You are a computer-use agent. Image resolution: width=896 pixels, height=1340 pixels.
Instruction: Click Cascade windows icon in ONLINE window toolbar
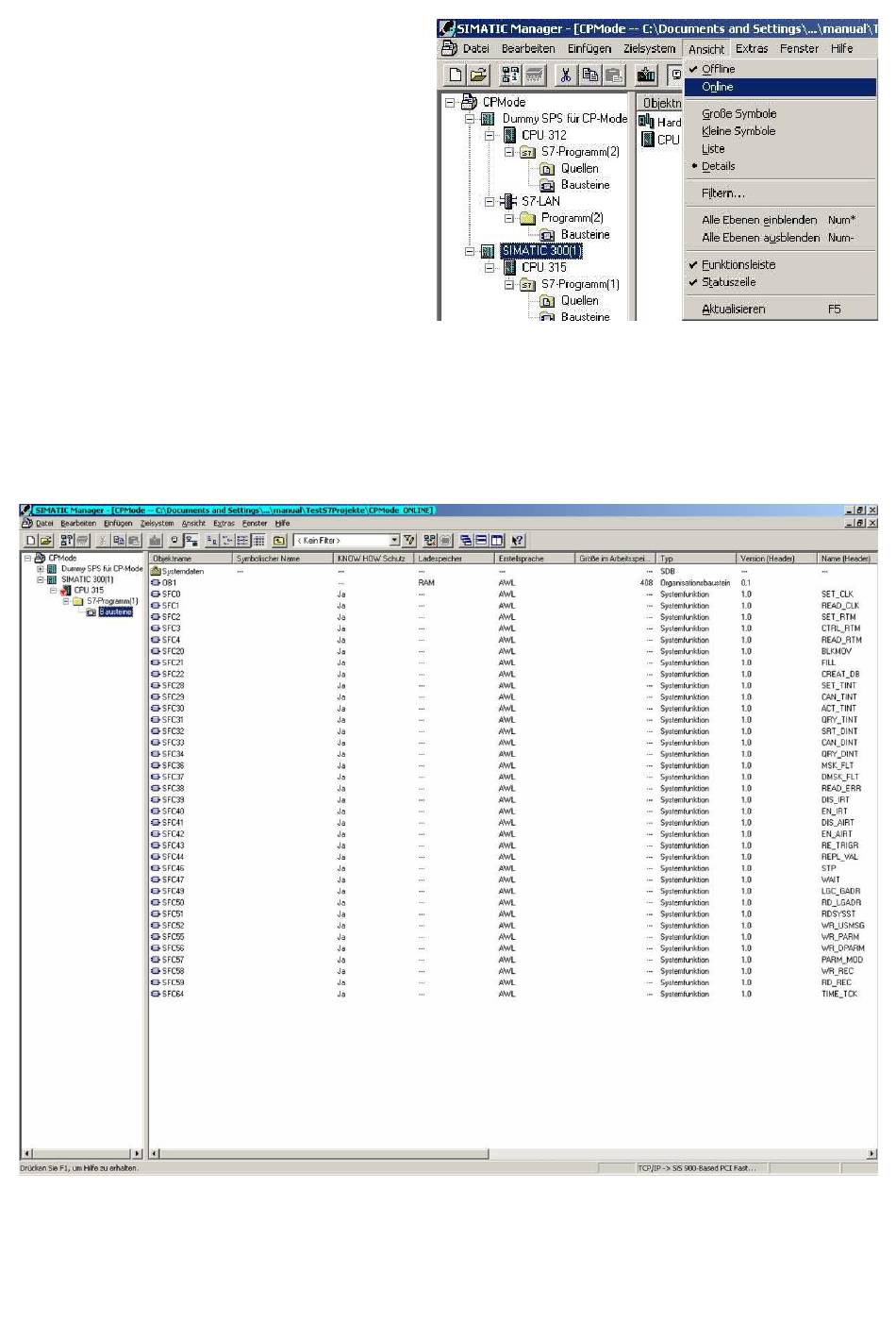click(466, 541)
